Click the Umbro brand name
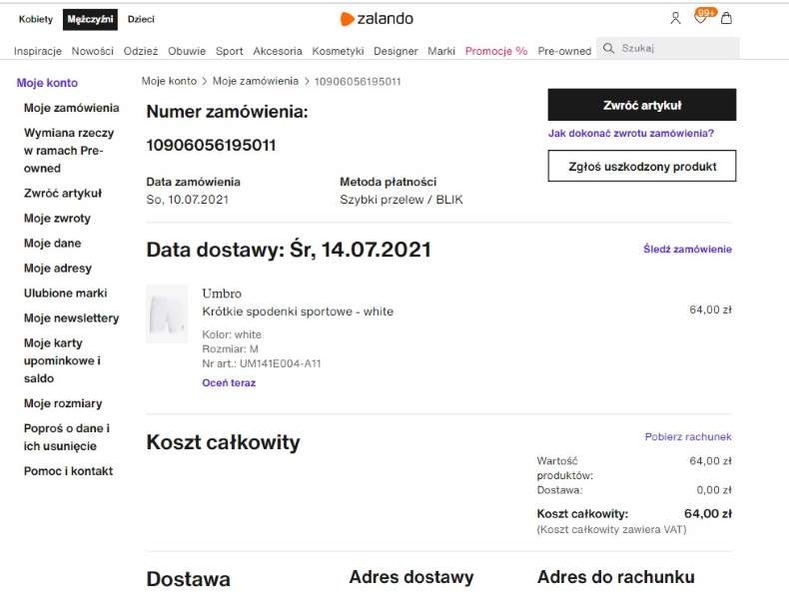The image size is (789, 600). click(222, 293)
